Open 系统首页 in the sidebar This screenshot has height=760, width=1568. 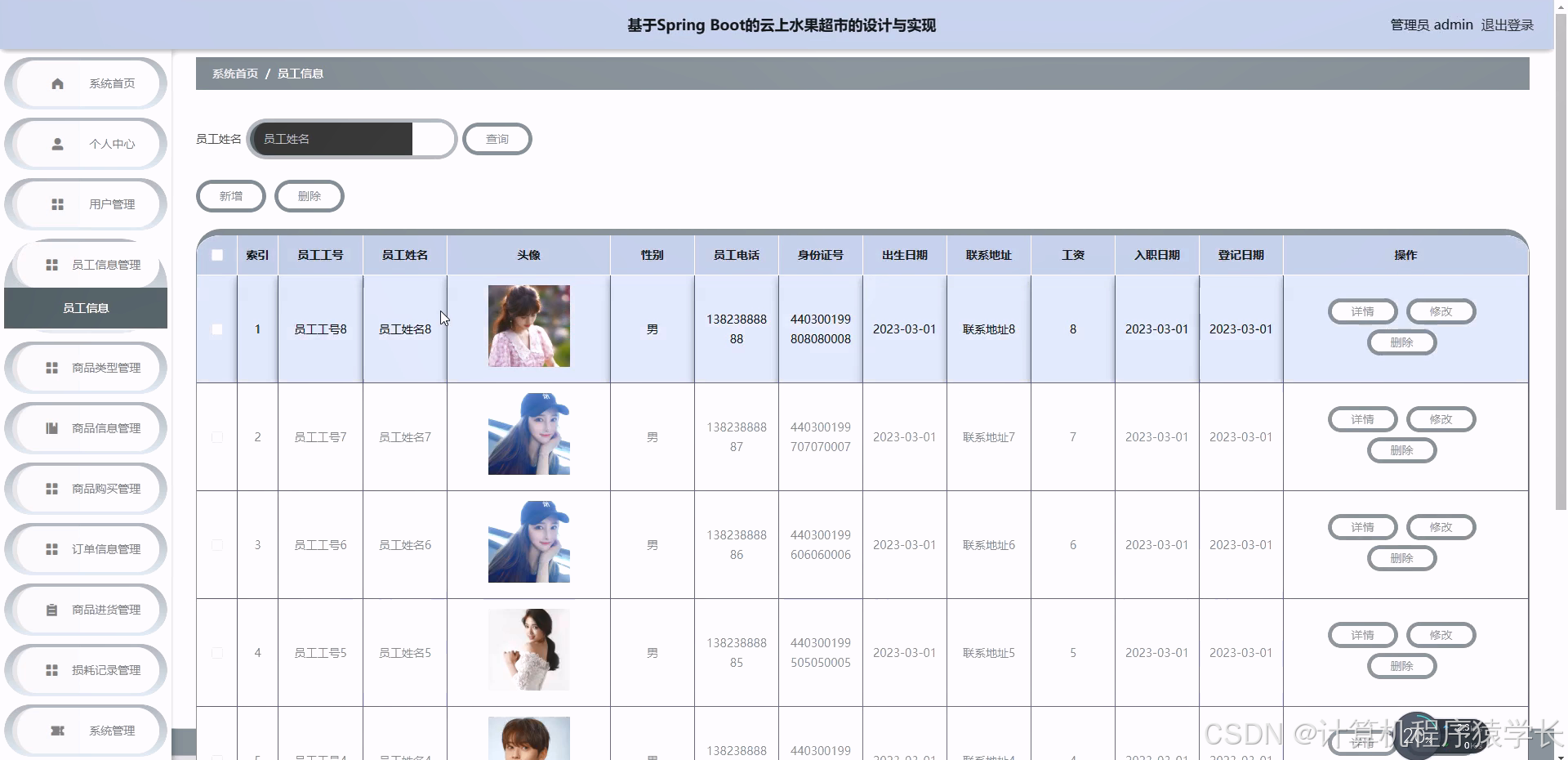point(86,83)
